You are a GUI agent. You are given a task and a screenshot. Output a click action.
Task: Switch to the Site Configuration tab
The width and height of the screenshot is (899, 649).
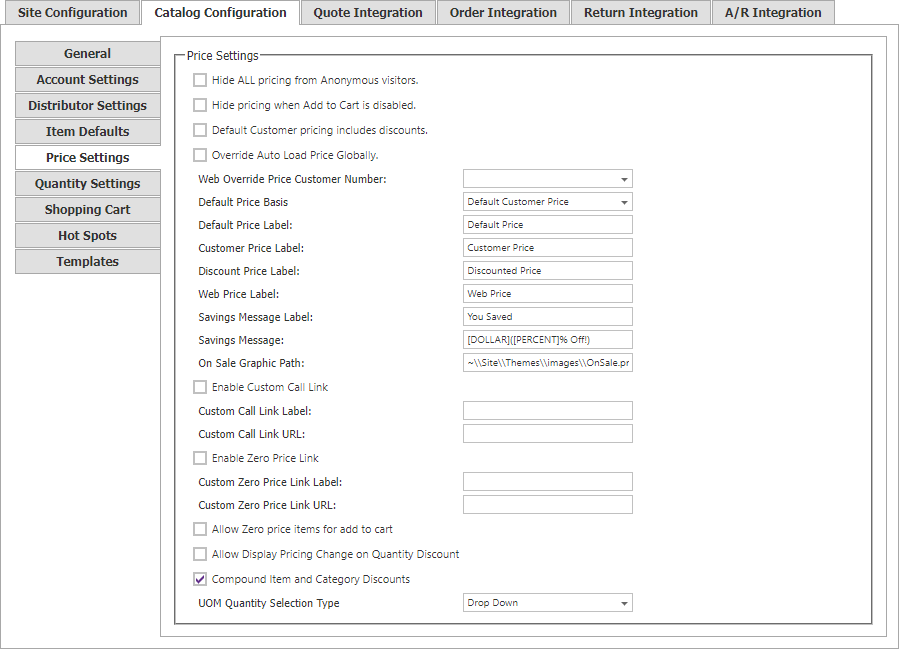[73, 13]
